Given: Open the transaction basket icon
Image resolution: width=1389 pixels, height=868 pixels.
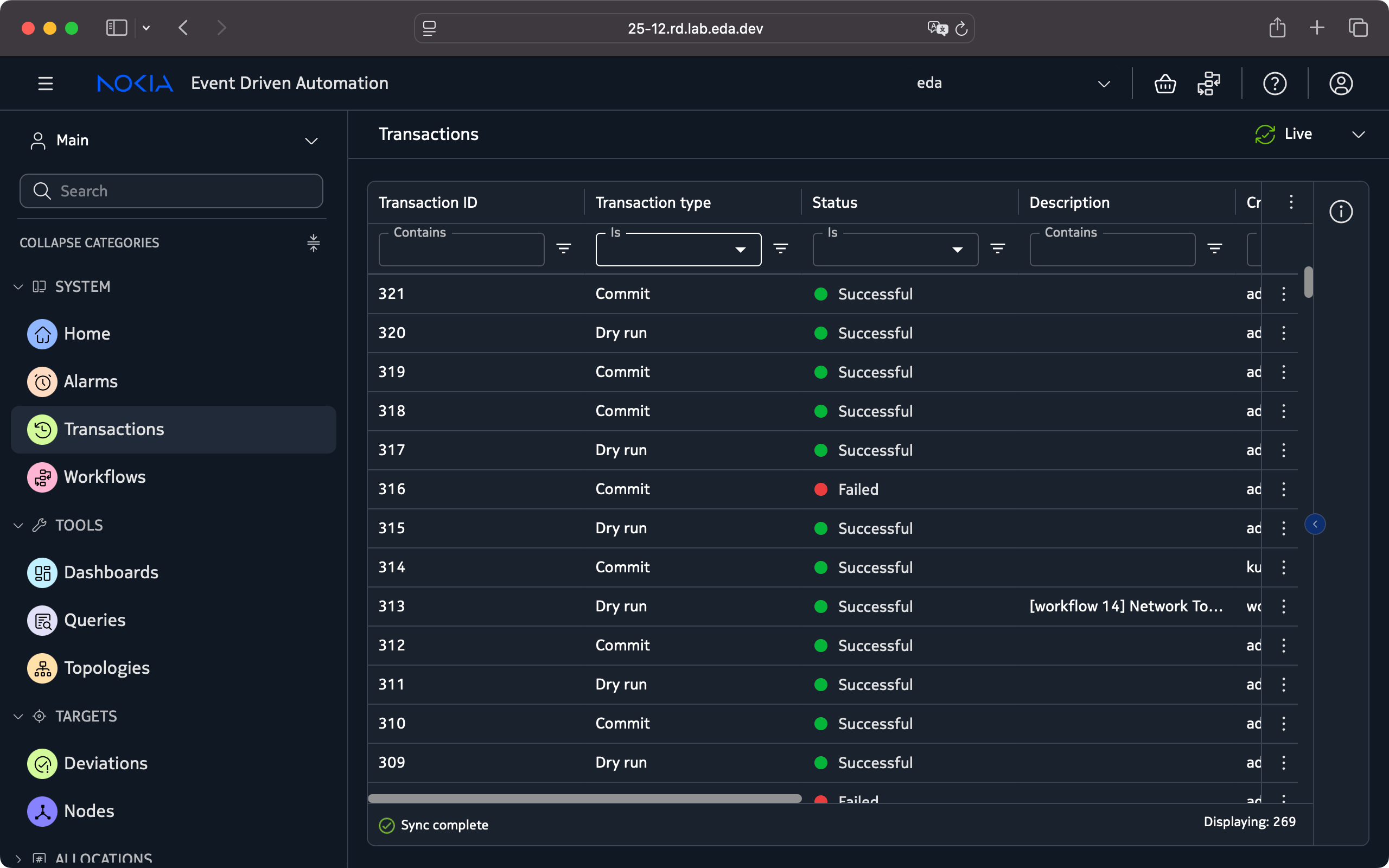Looking at the screenshot, I should pos(1164,84).
